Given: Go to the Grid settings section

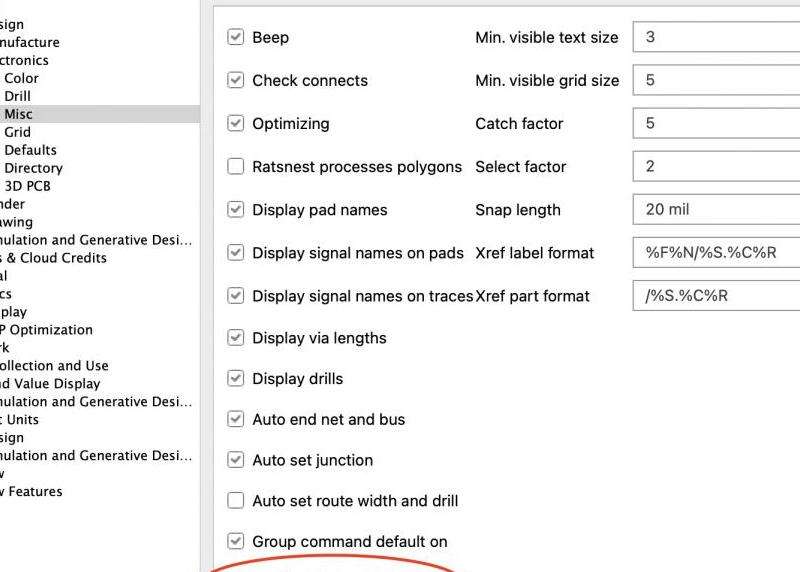Looking at the screenshot, I should (17, 132).
